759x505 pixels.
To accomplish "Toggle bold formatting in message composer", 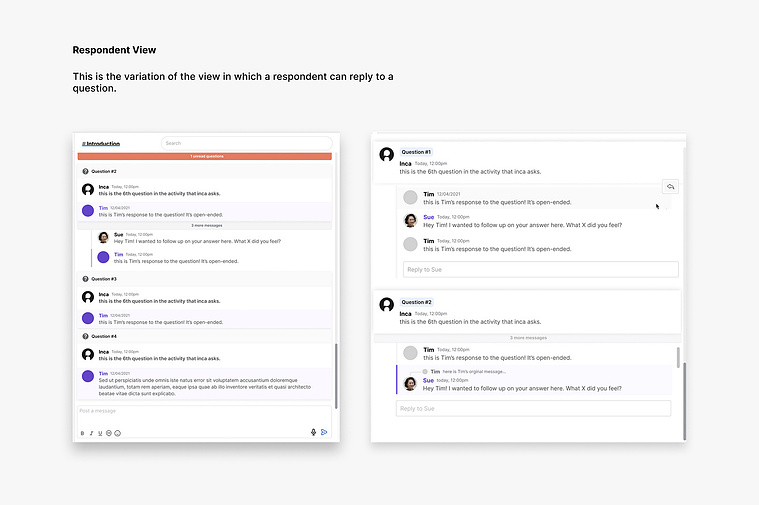I will (82, 433).
